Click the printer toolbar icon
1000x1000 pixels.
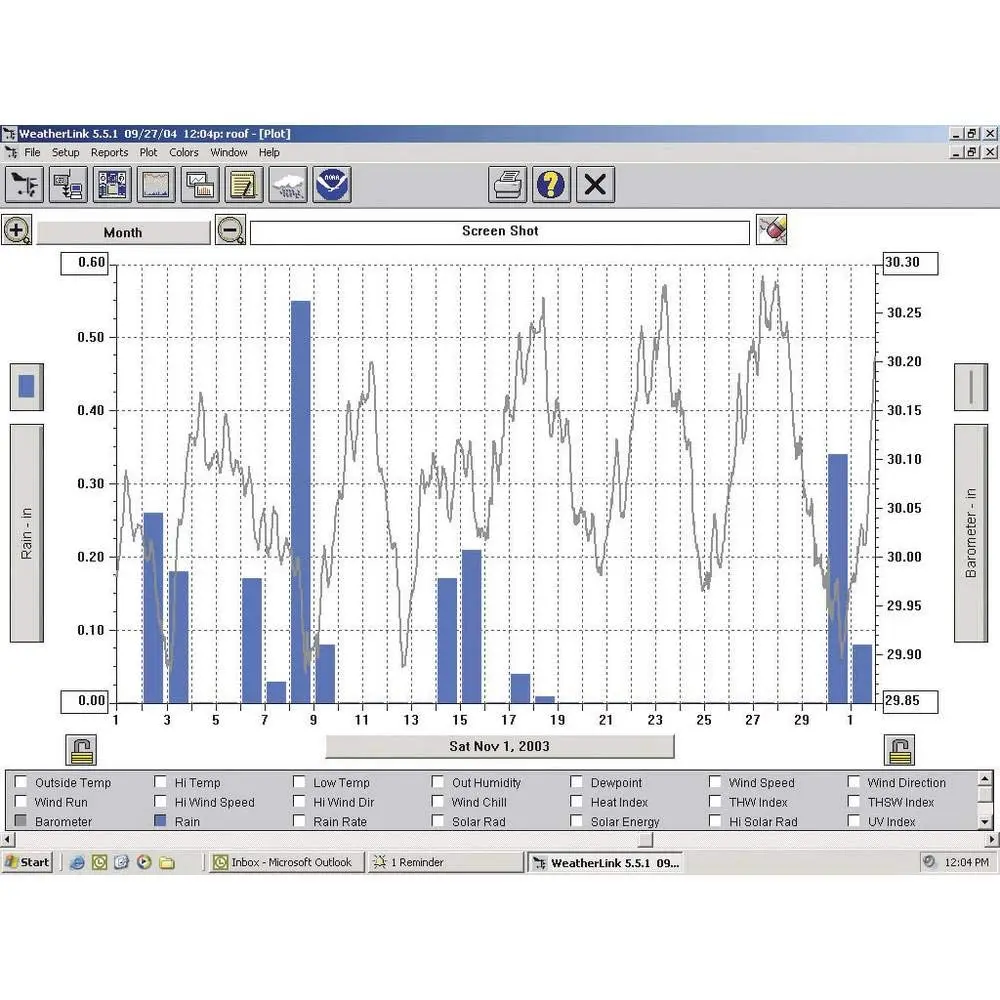pos(508,185)
